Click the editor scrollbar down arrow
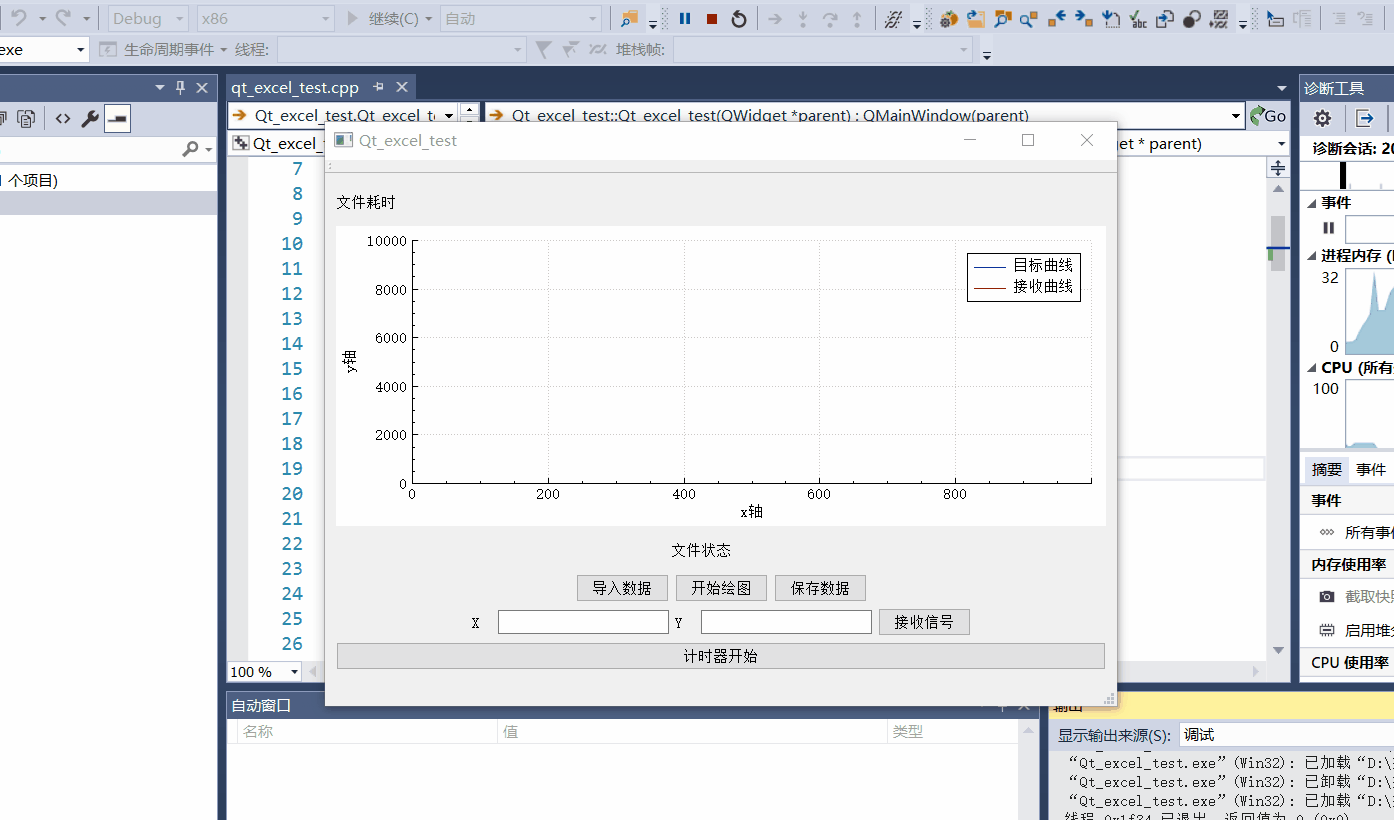The height and width of the screenshot is (820, 1394). point(1278,651)
